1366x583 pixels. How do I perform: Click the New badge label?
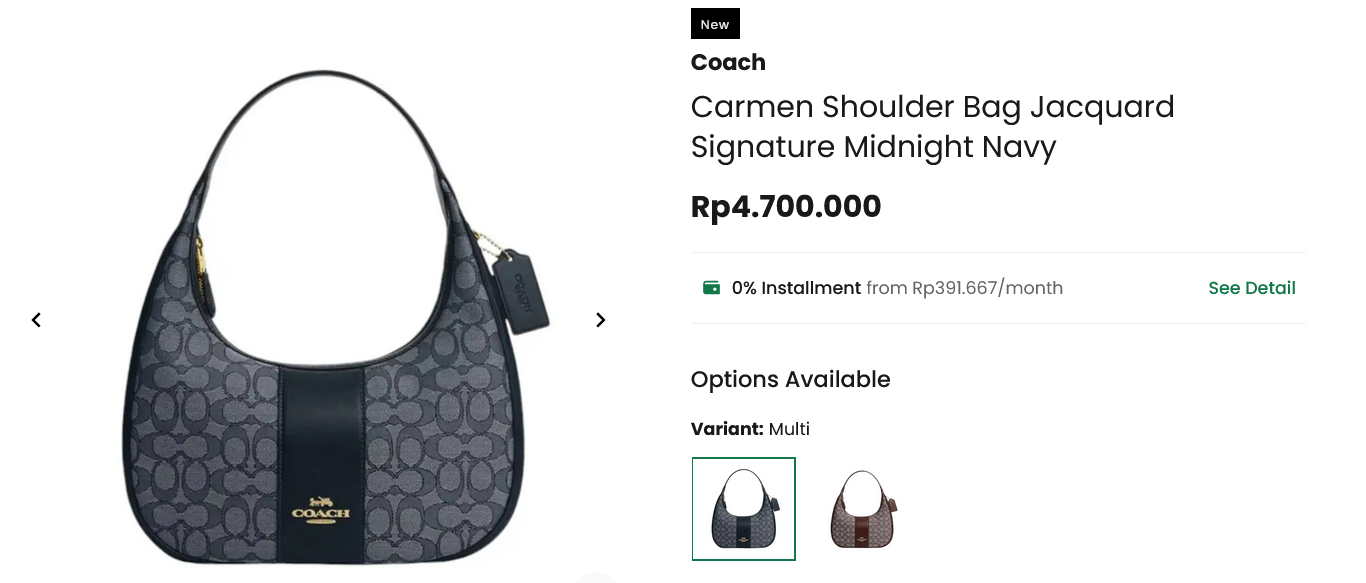click(x=715, y=24)
